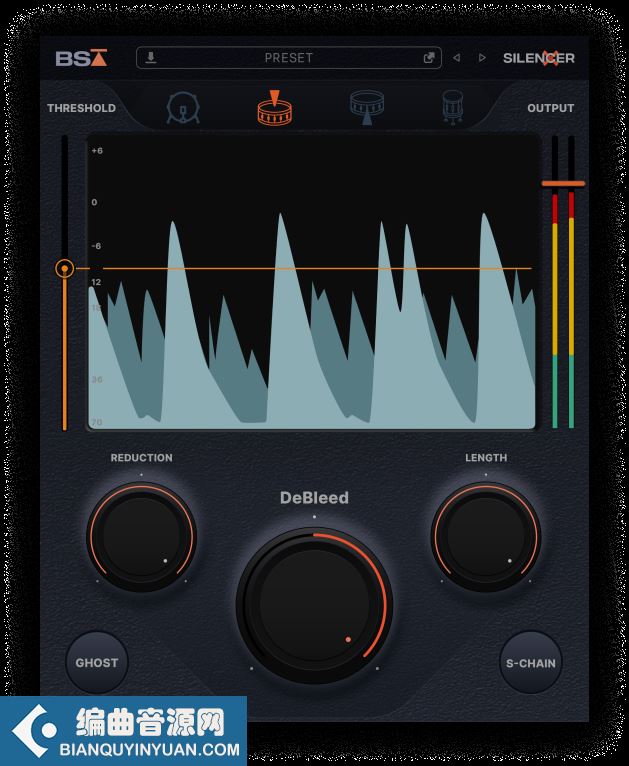Go to next preset arrow
629x766 pixels.
click(482, 58)
